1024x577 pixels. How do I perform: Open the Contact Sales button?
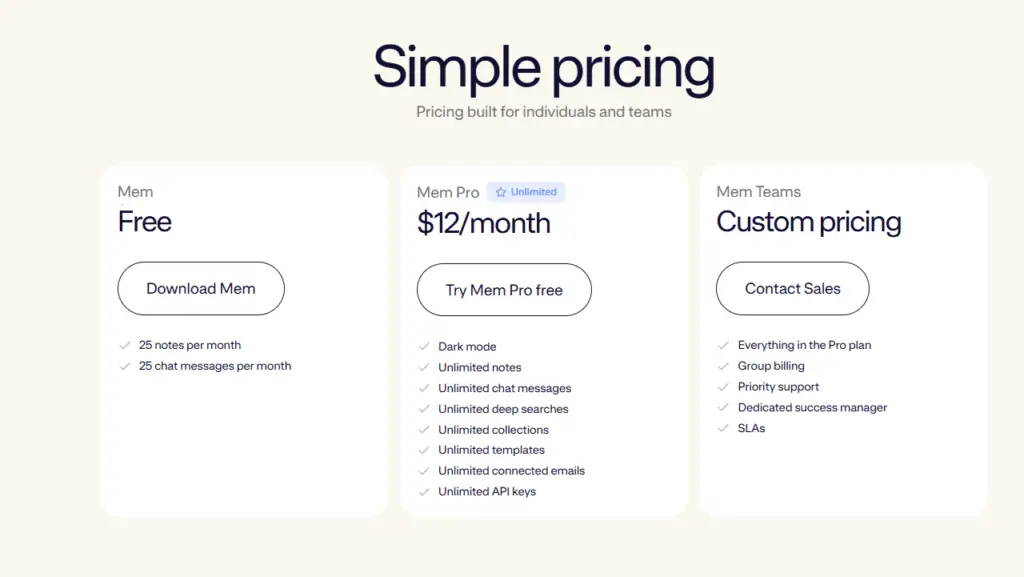click(792, 289)
